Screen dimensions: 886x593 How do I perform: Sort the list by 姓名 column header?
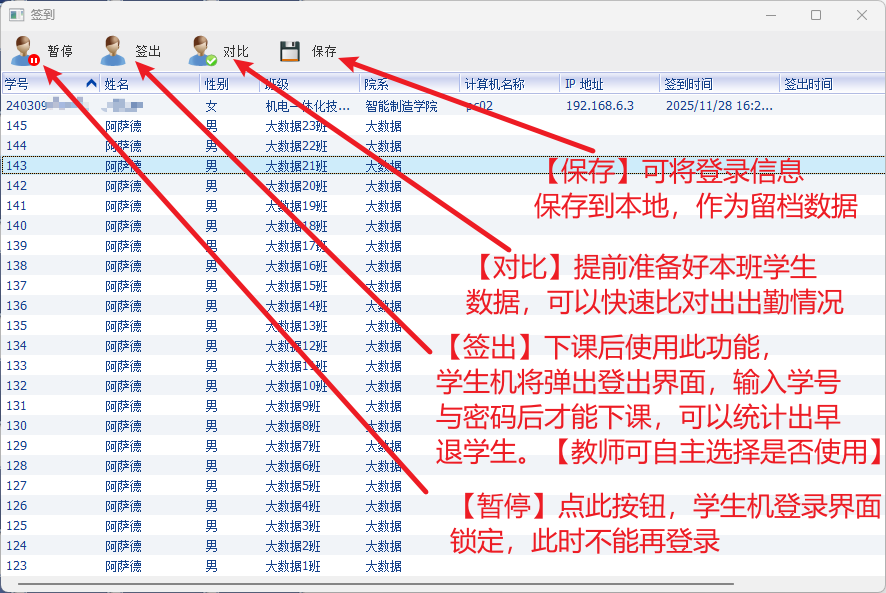(x=148, y=84)
